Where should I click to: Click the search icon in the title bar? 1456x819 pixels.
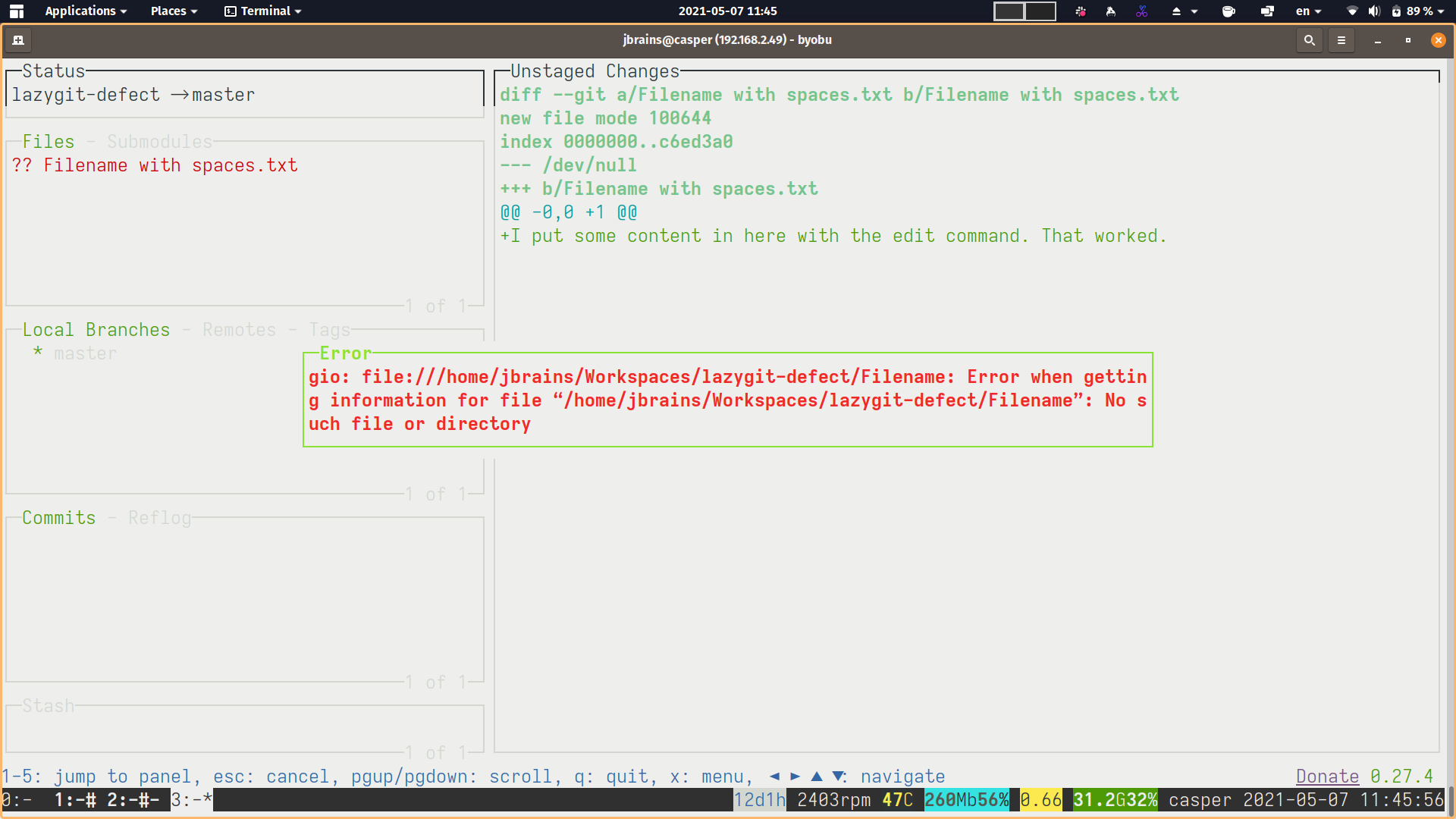click(1309, 40)
